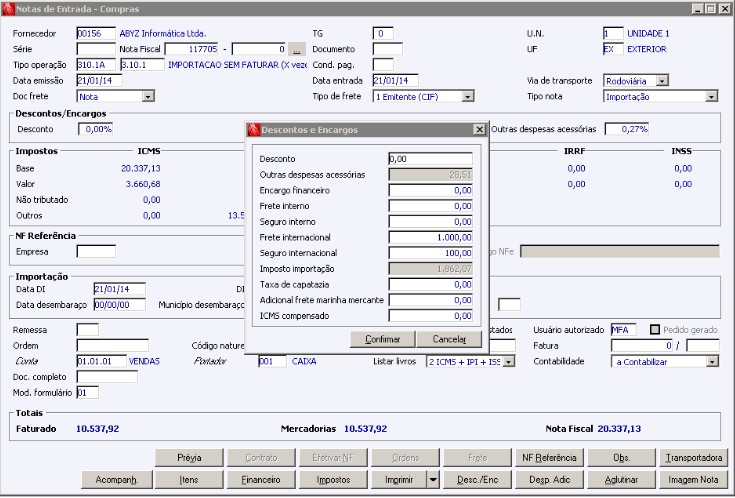This screenshot has width=735, height=498.
Task: Select the Seguro interno field
Action: 430,222
